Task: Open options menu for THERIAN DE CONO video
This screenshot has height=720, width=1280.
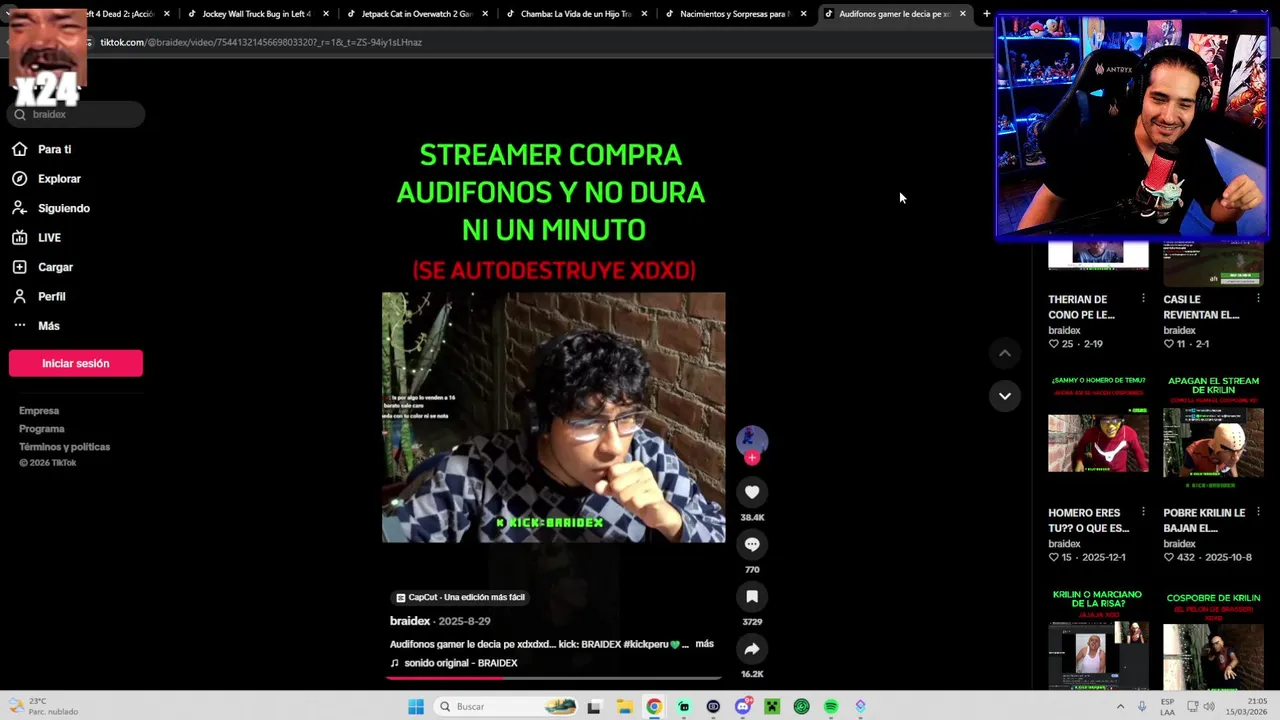Action: tap(1143, 299)
